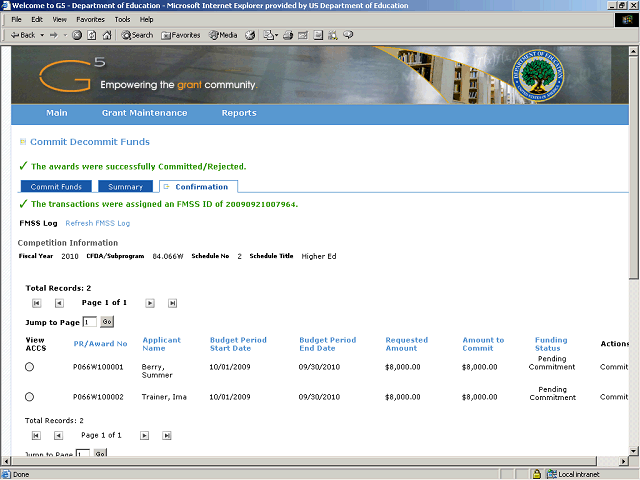Click the padlock security icon in status bar
Viewport: 640px width, 480px height.
coord(537,474)
